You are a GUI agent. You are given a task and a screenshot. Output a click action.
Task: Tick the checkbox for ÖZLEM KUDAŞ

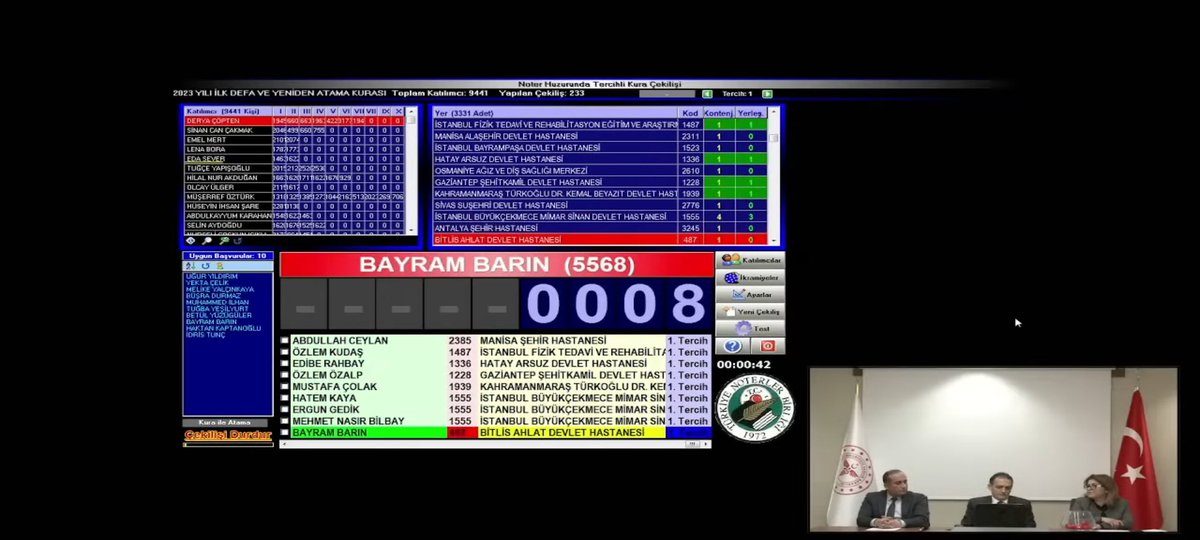coord(285,352)
